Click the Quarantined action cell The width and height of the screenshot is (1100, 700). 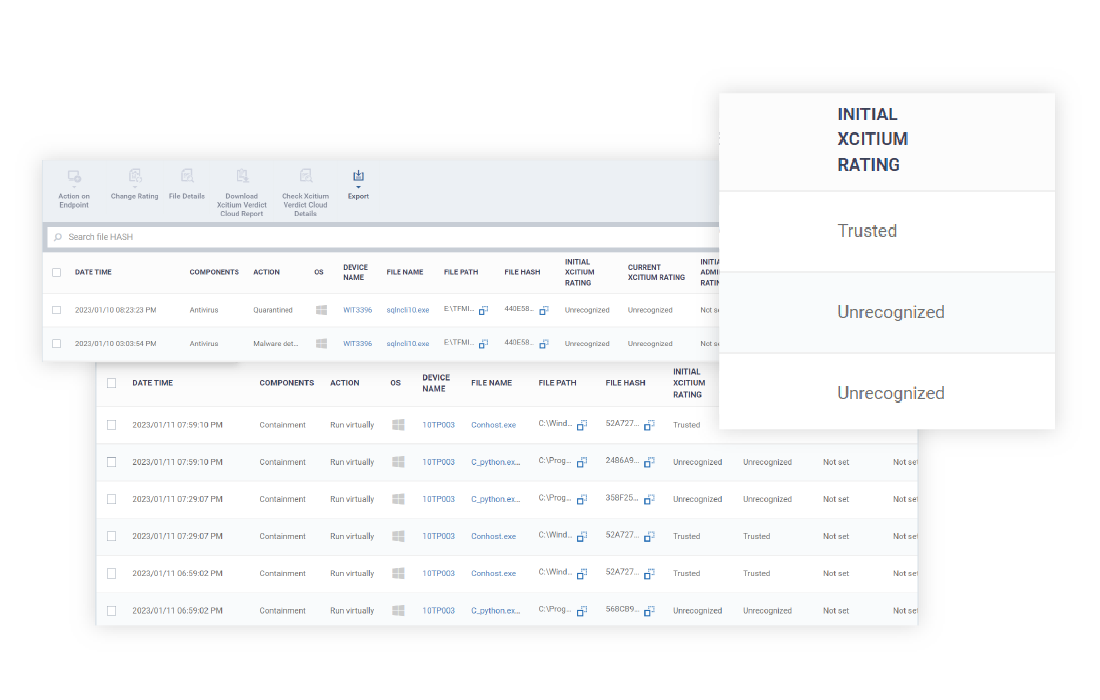273,310
